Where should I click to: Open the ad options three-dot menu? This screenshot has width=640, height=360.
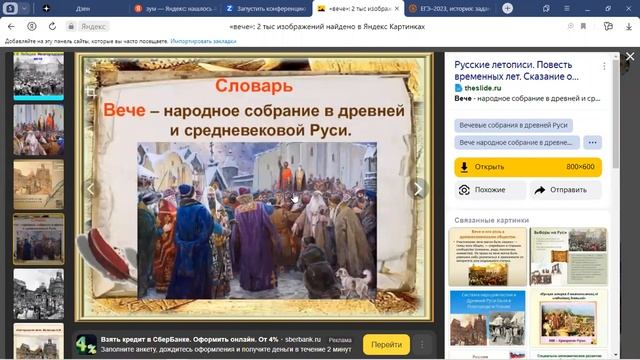[422, 344]
